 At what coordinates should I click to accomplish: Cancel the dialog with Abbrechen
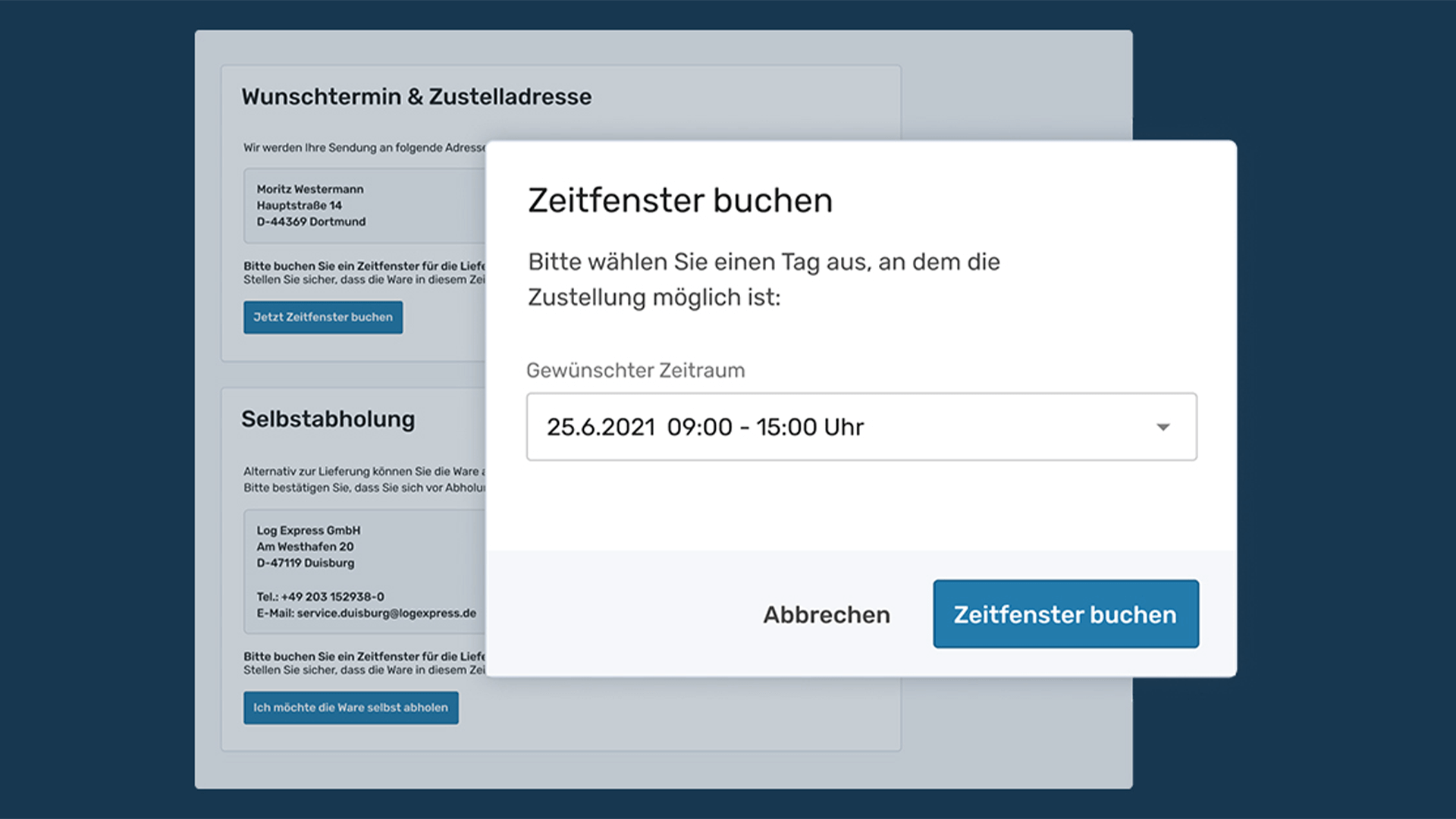coord(826,614)
